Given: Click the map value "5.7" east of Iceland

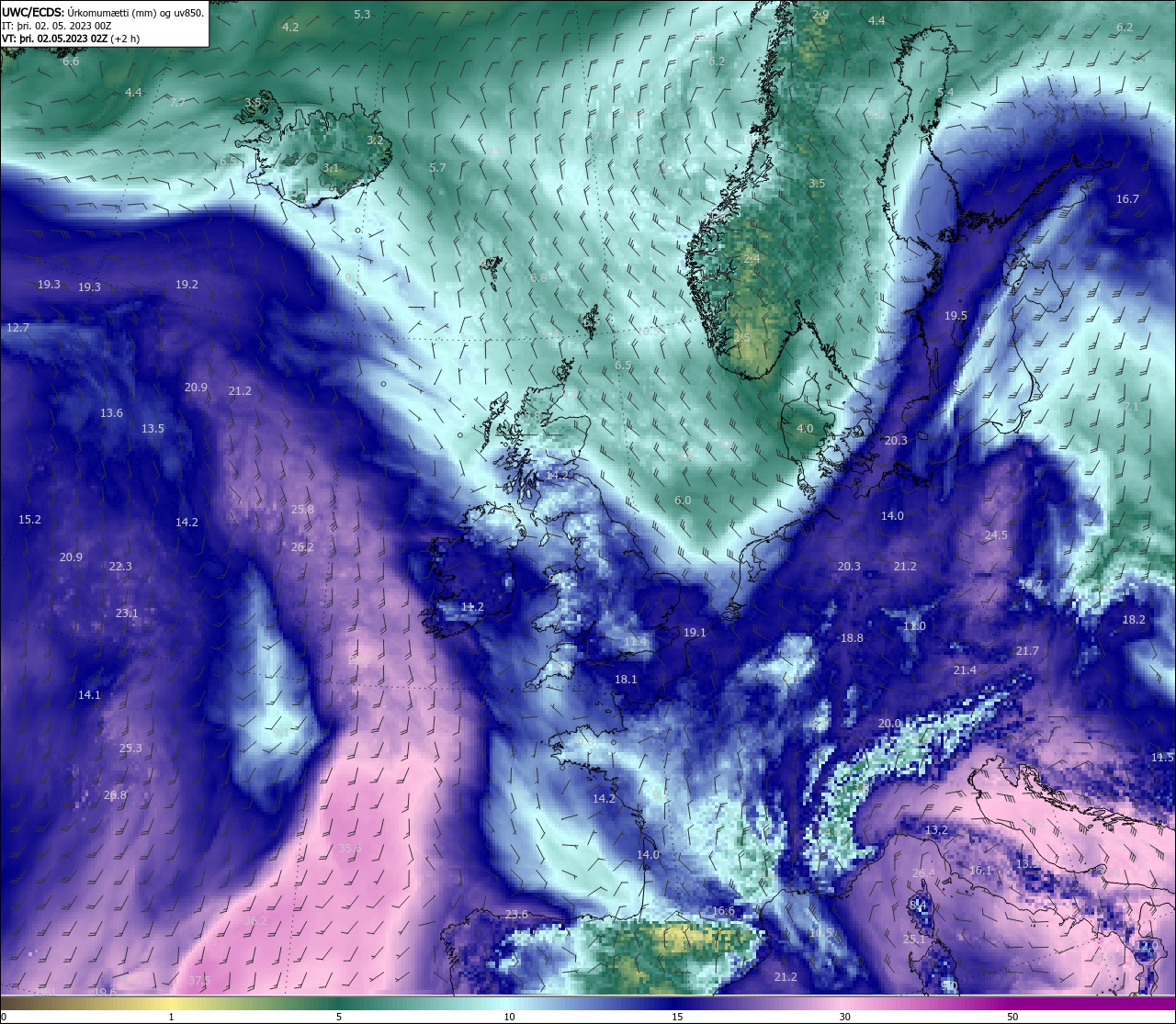Looking at the screenshot, I should (437, 168).
